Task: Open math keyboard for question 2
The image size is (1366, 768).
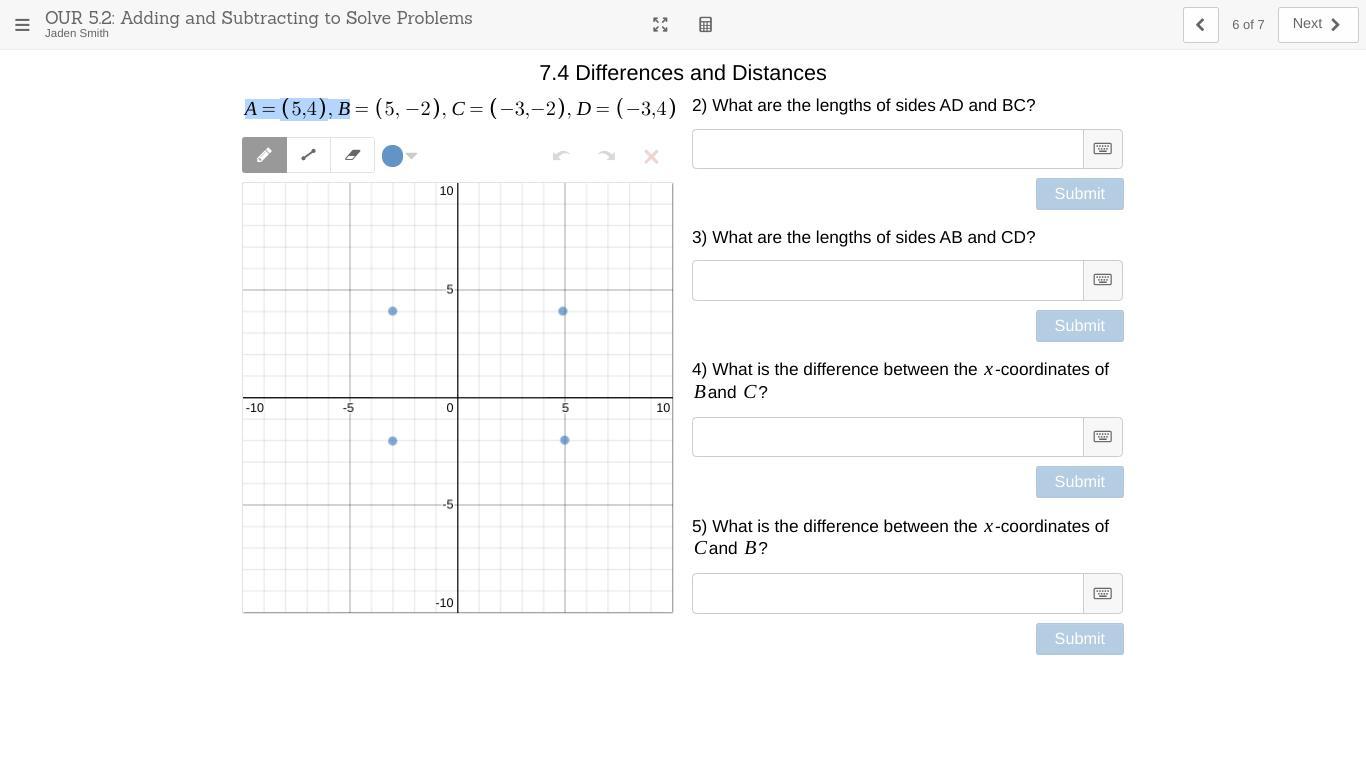Action: tap(1102, 149)
